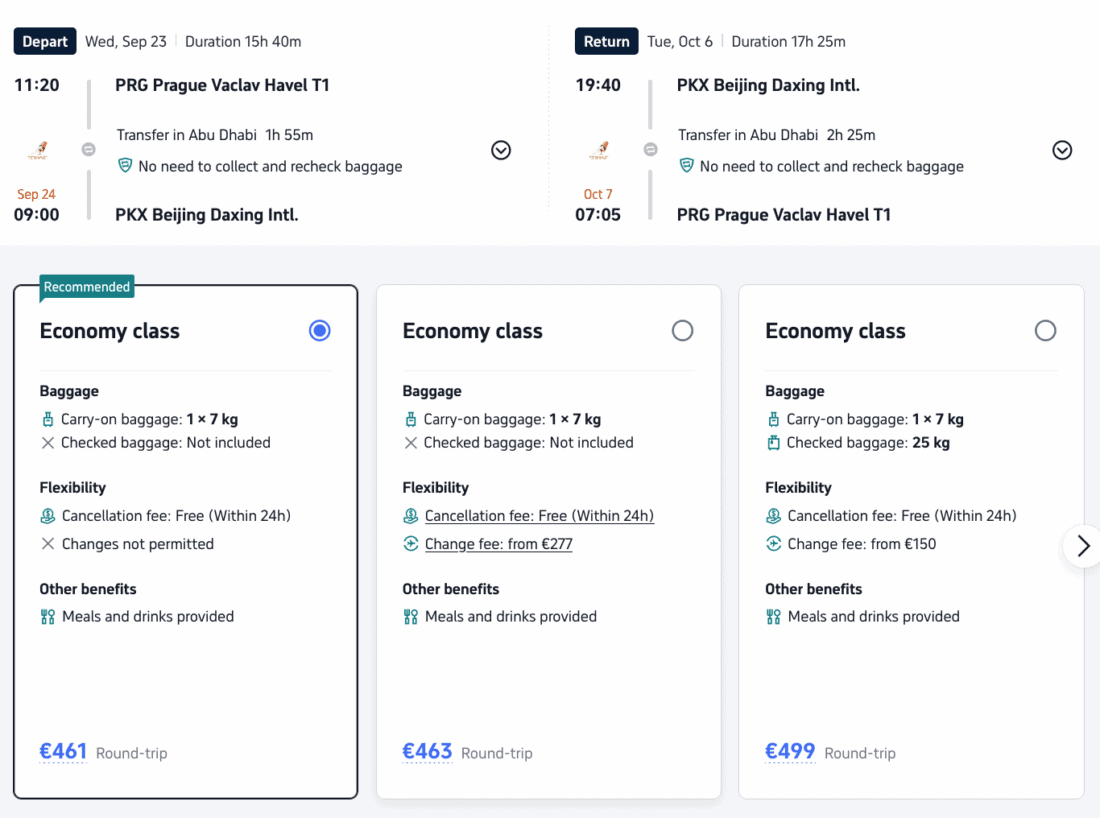
Task: Click the Return label tab
Action: 606,41
